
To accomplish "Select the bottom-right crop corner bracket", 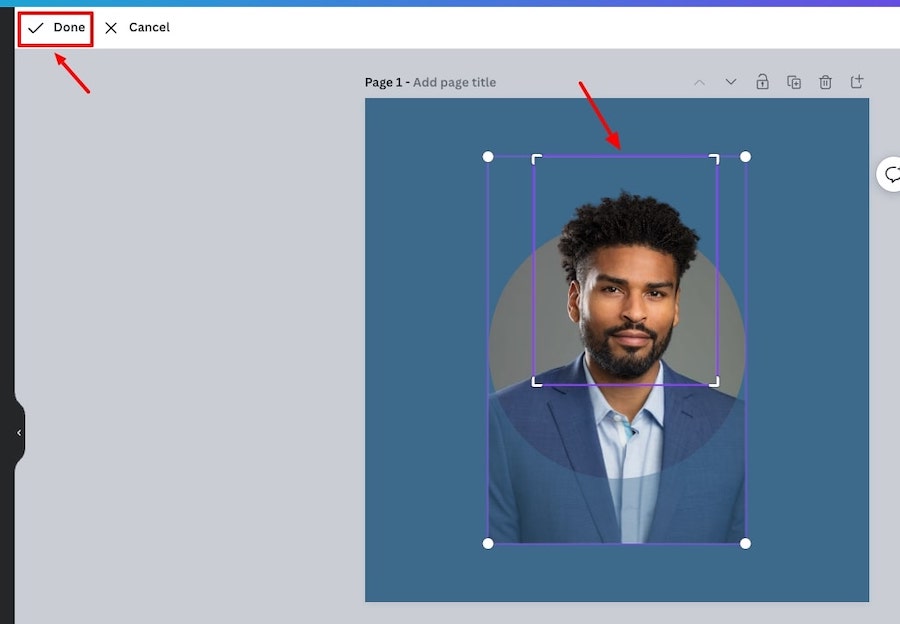I will click(x=714, y=382).
